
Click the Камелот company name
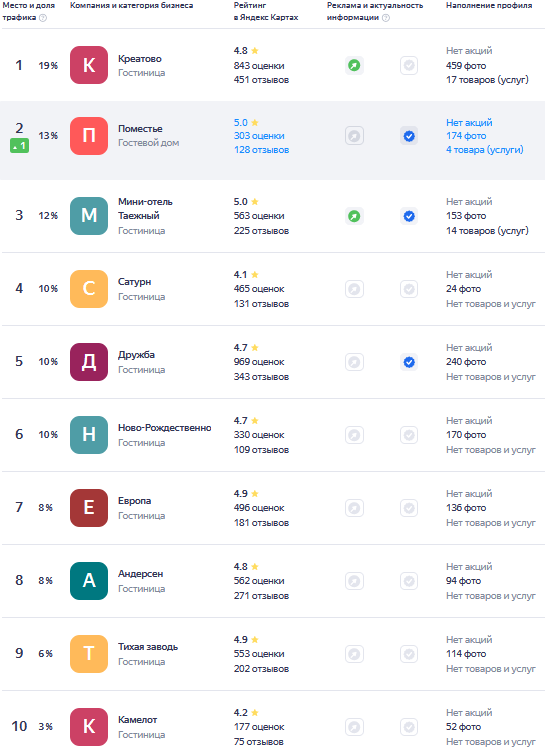point(137,720)
